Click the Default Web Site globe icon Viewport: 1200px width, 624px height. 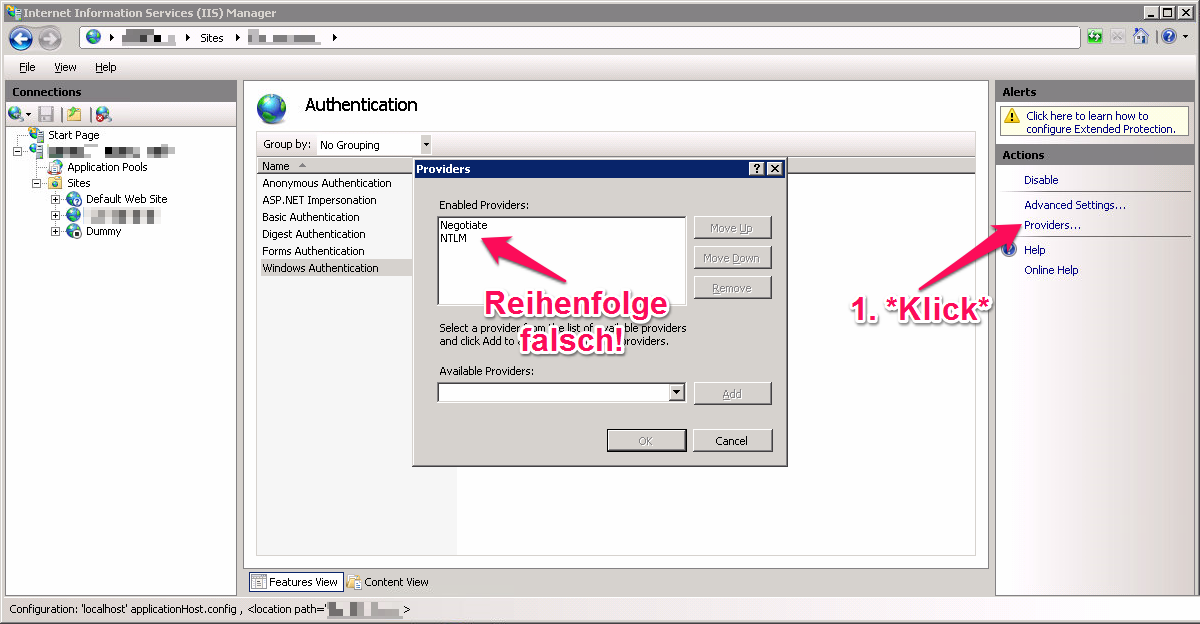pyautogui.click(x=74, y=199)
